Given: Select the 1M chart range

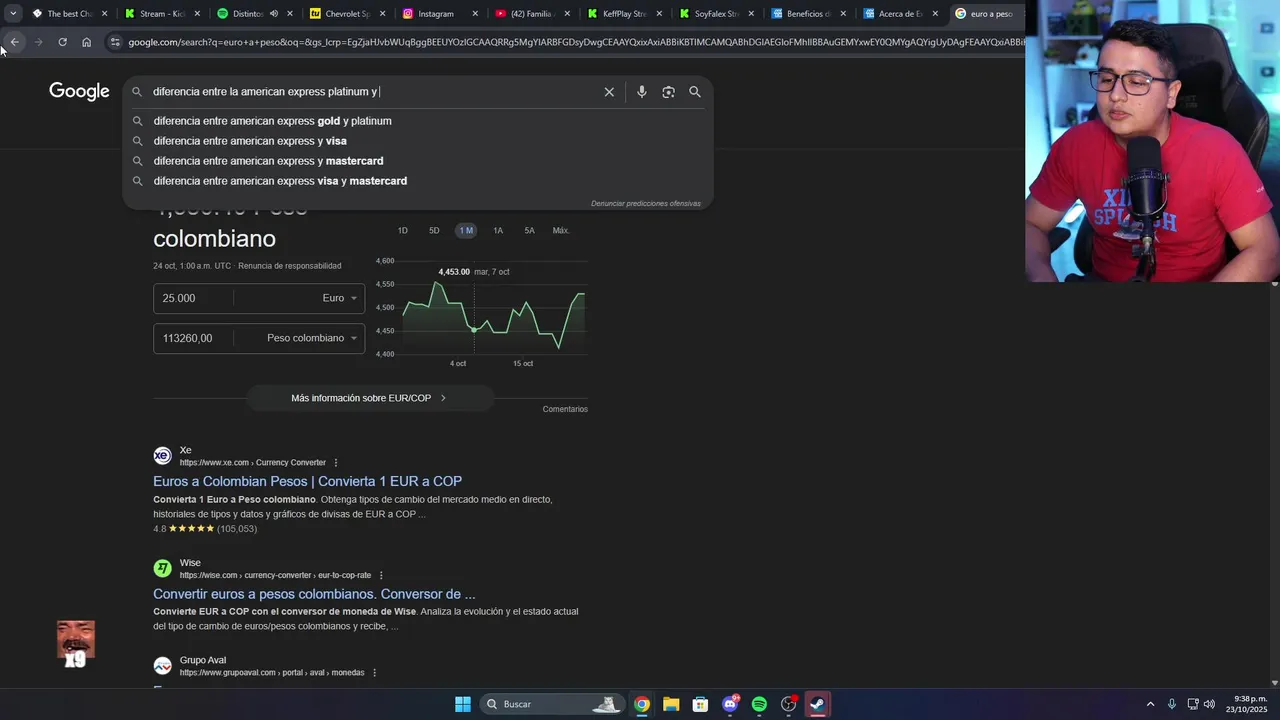Looking at the screenshot, I should [x=466, y=231].
